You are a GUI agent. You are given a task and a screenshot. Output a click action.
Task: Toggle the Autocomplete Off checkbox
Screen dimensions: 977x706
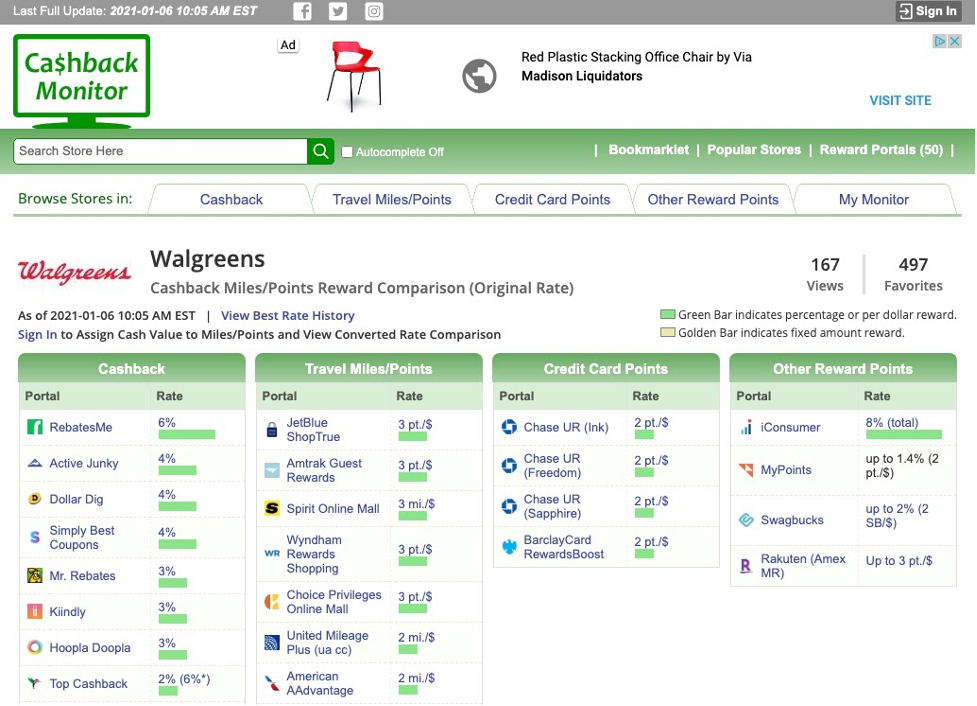[347, 152]
